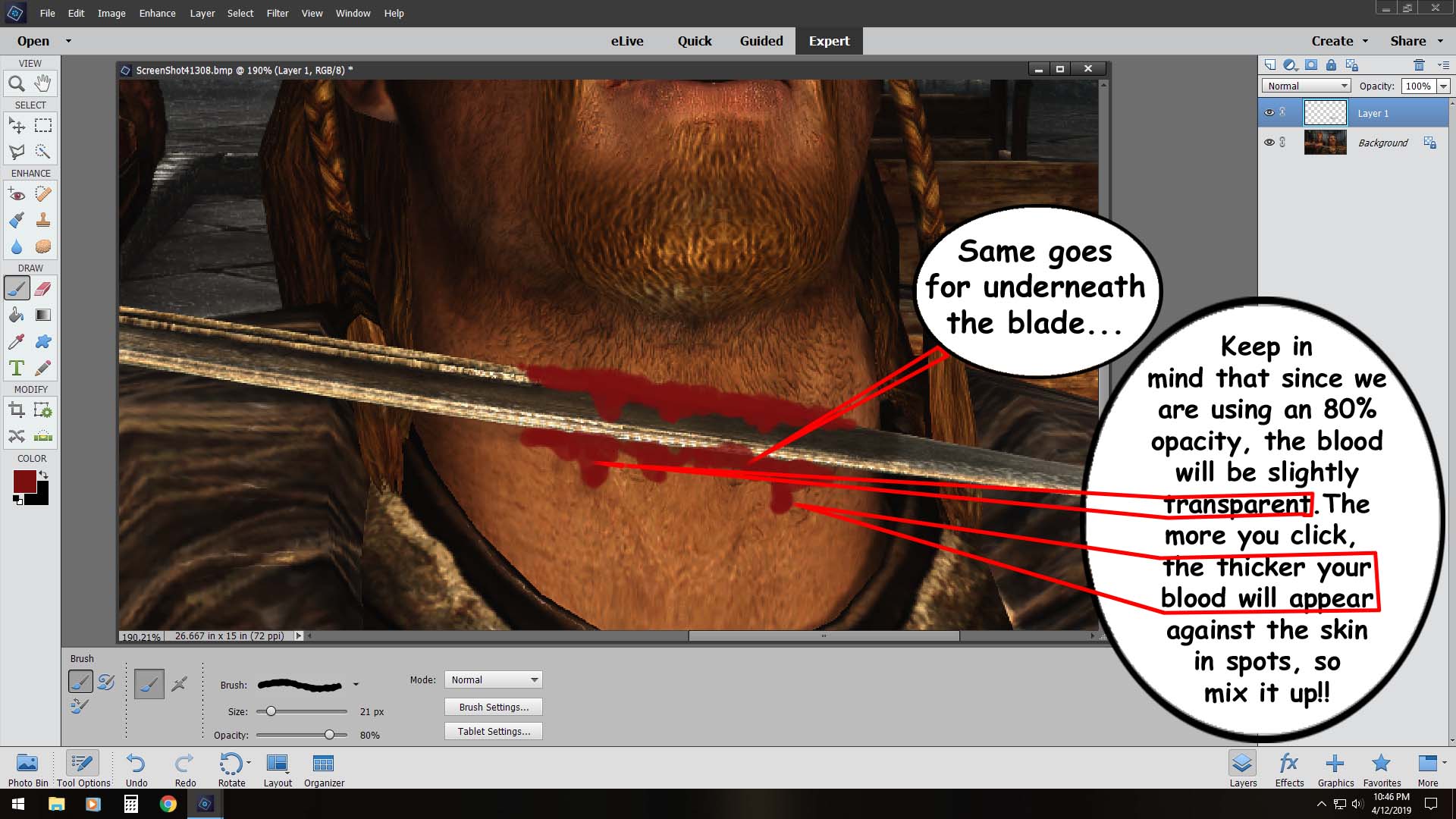
Task: Select the Rectangular Marquee tool
Action: 43,125
